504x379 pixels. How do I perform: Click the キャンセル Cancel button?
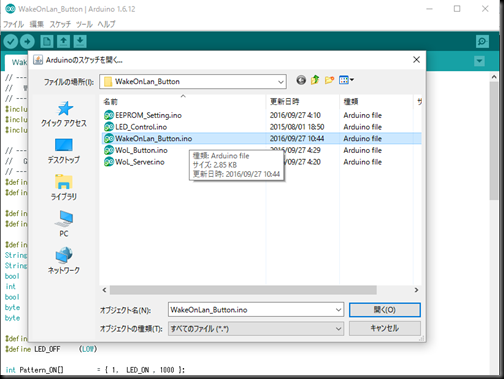click(385, 329)
